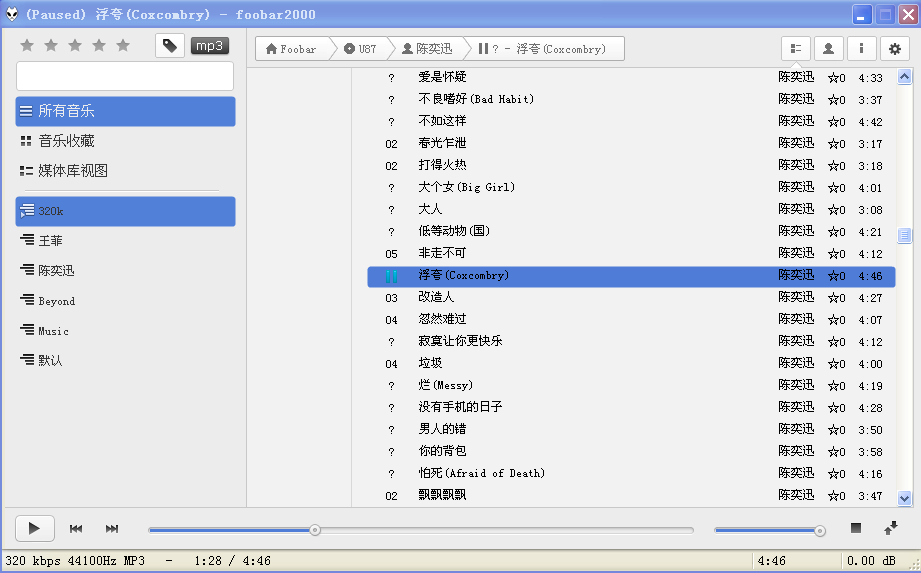Click 320 kbps 44100Hz status text
The height and width of the screenshot is (573, 921).
pos(75,561)
